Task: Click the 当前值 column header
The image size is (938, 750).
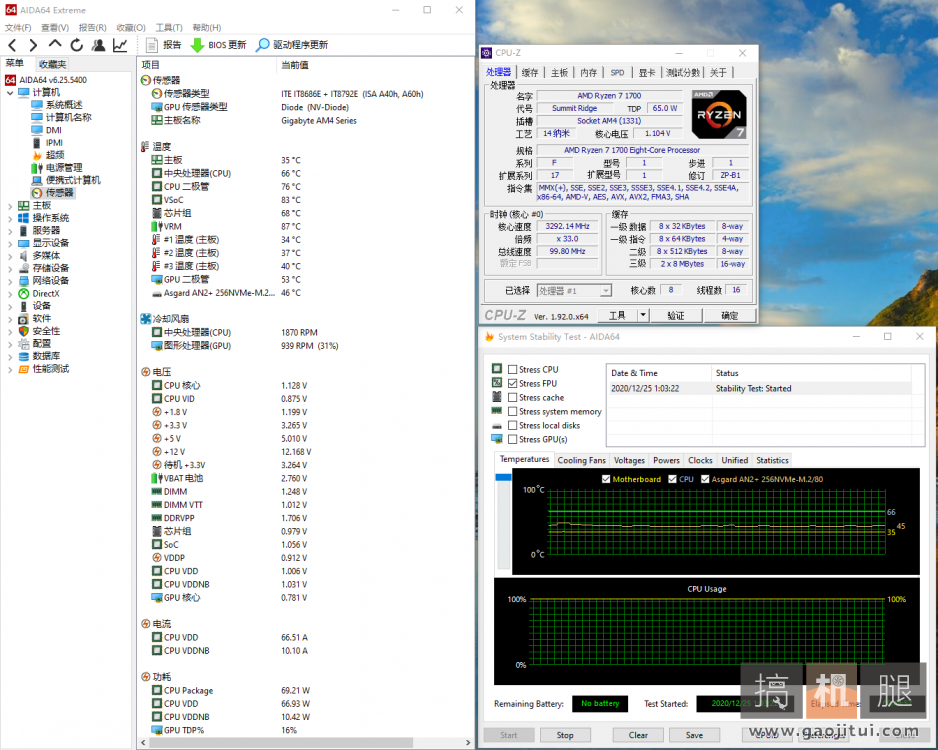Action: coord(295,65)
